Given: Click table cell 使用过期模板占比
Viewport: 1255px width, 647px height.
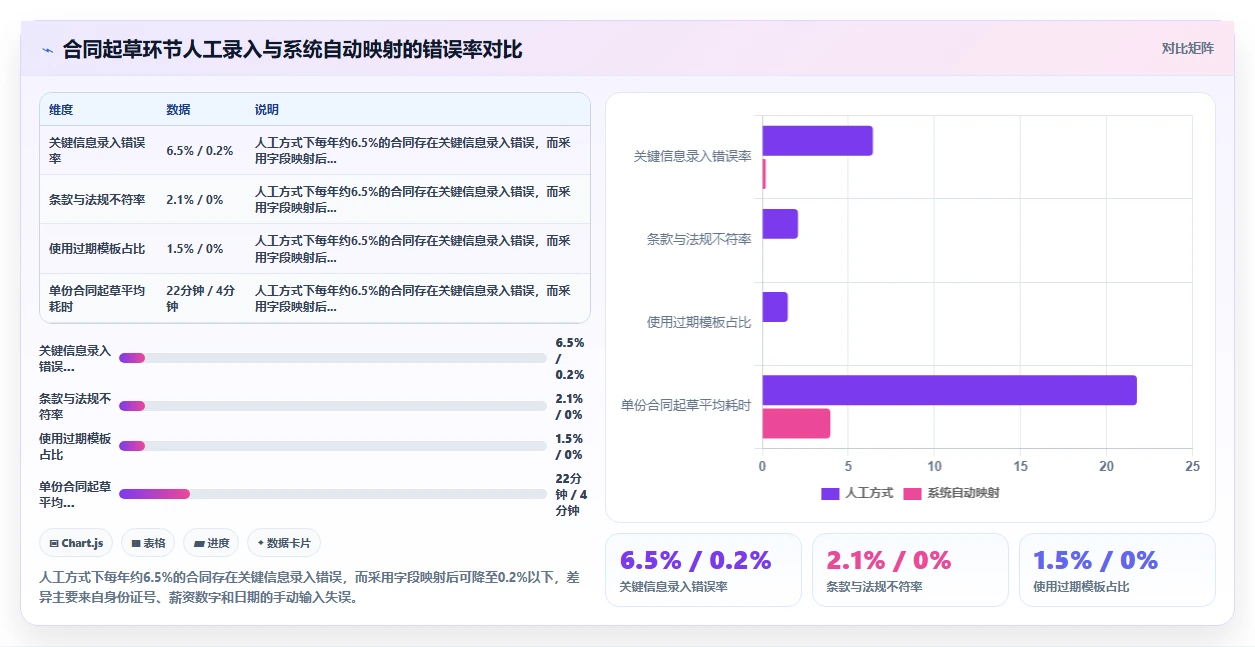Looking at the screenshot, I should pos(97,248).
